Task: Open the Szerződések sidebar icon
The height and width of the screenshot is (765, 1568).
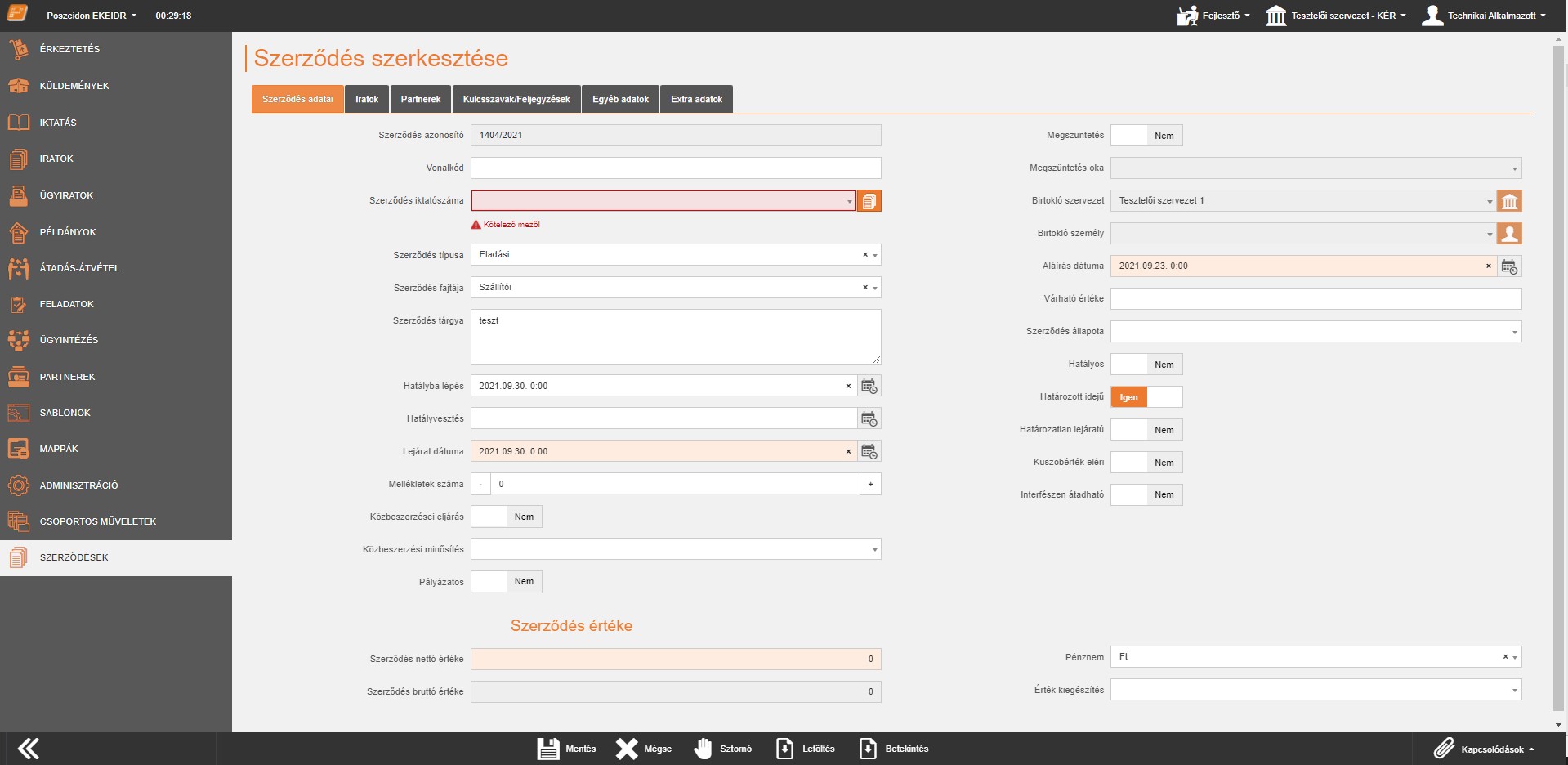Action: point(18,557)
